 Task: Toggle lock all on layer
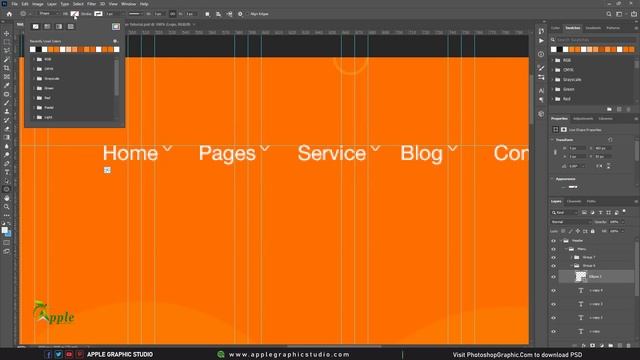coord(593,231)
